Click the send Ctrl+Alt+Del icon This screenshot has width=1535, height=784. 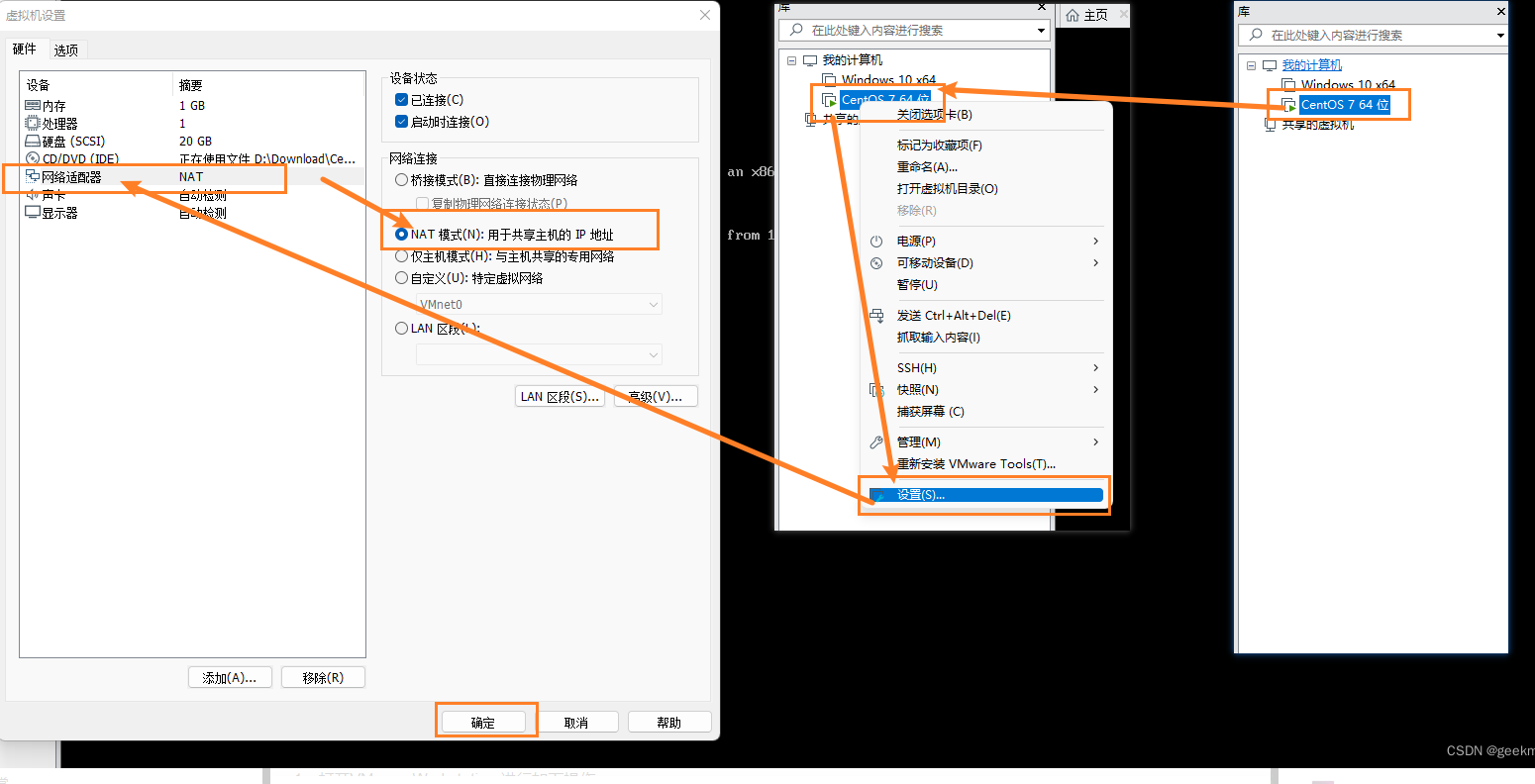click(x=876, y=316)
